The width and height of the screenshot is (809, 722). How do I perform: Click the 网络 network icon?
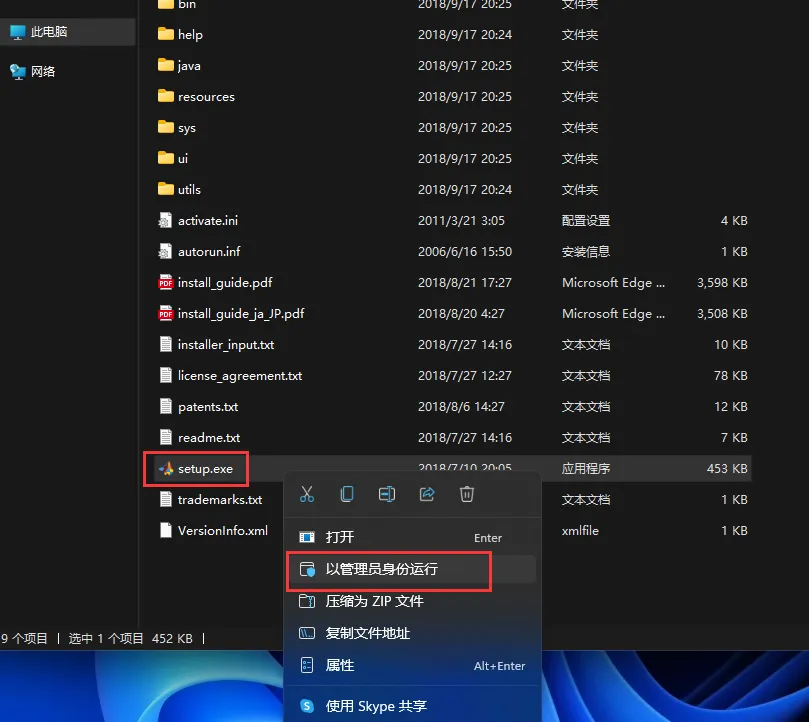(x=18, y=72)
